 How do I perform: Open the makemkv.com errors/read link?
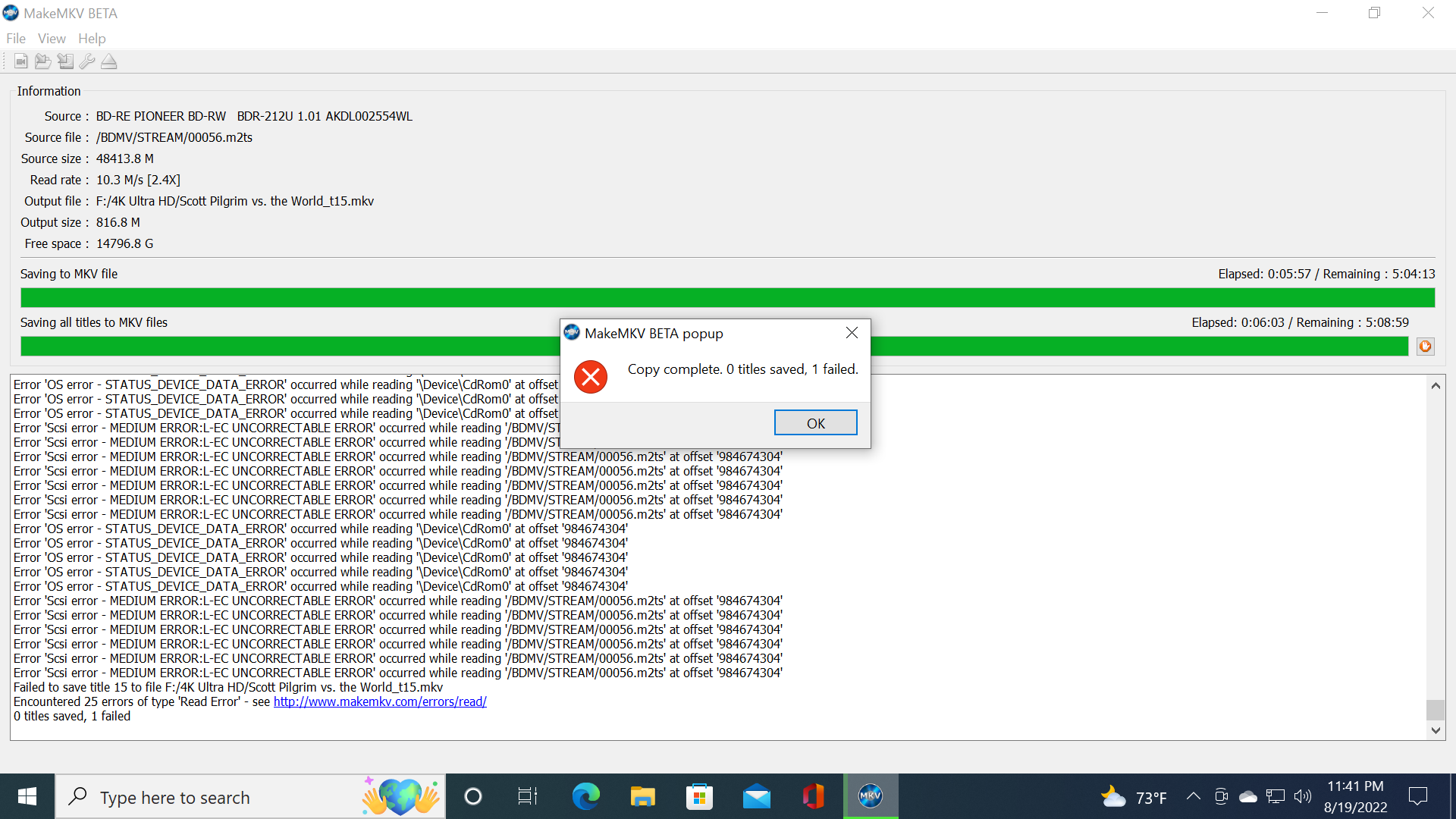point(380,702)
